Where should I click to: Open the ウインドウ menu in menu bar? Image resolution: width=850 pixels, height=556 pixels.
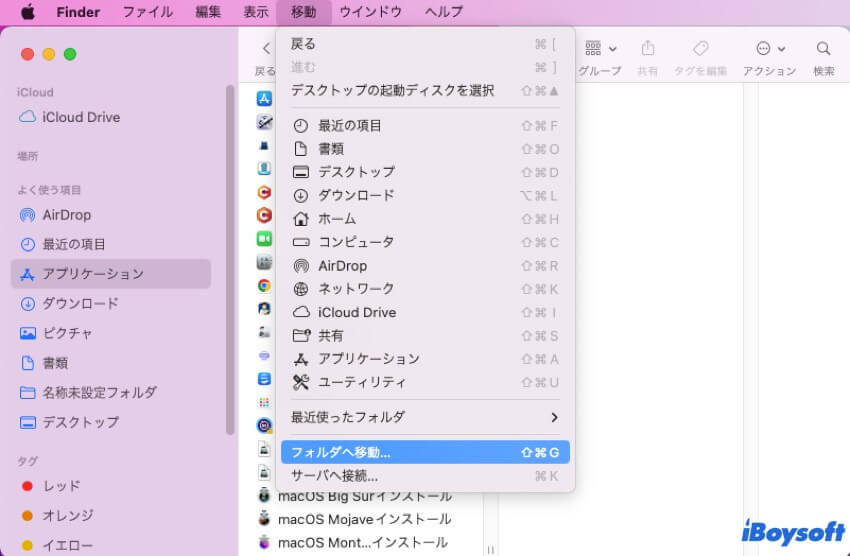pos(370,12)
